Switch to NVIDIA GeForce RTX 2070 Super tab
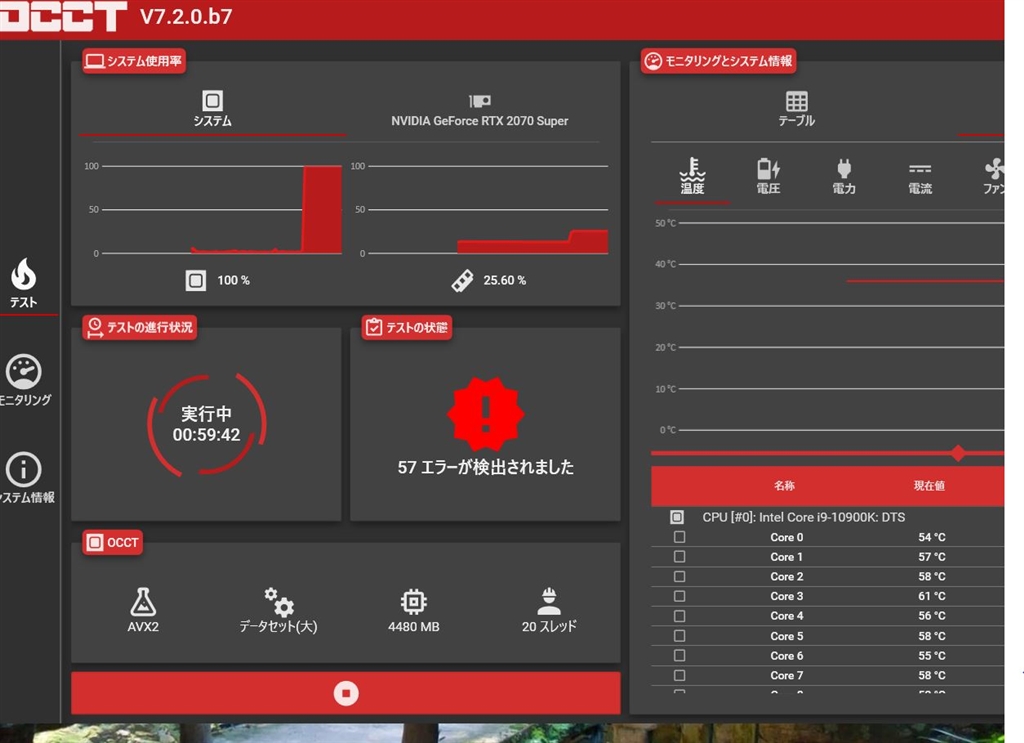 479,110
